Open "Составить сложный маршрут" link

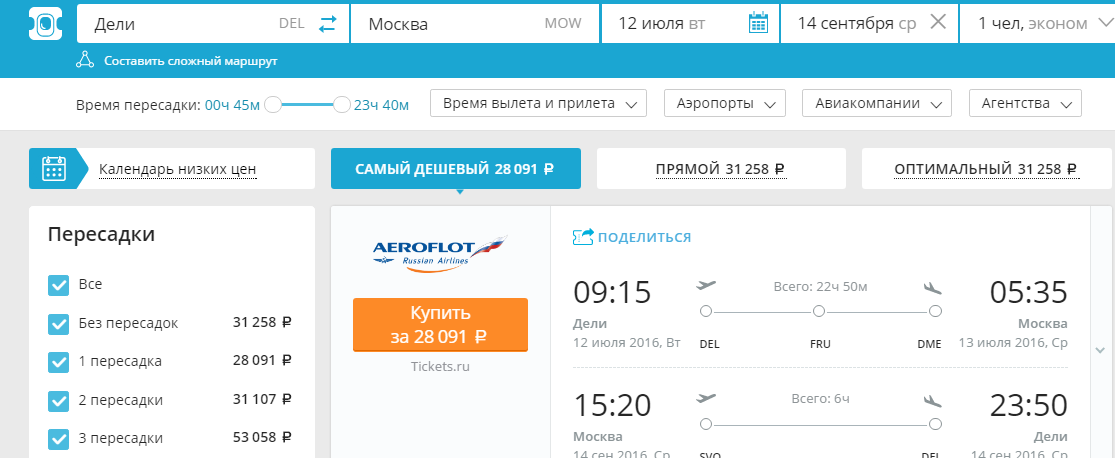pyautogui.click(x=190, y=61)
